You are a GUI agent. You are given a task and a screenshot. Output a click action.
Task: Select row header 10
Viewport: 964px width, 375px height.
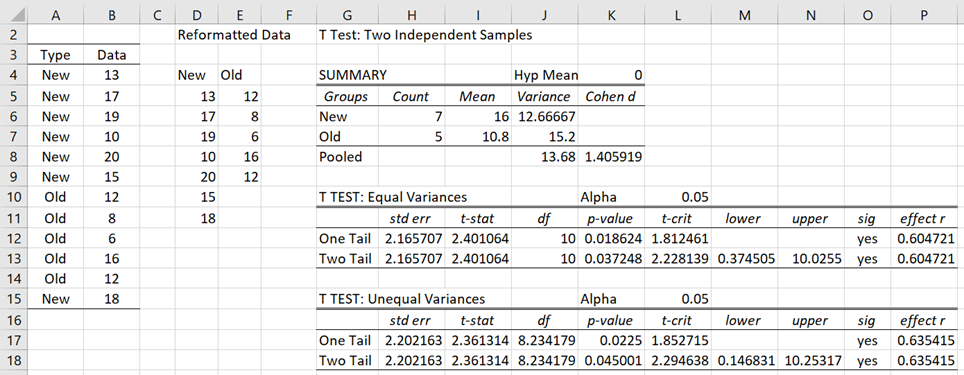point(14,197)
